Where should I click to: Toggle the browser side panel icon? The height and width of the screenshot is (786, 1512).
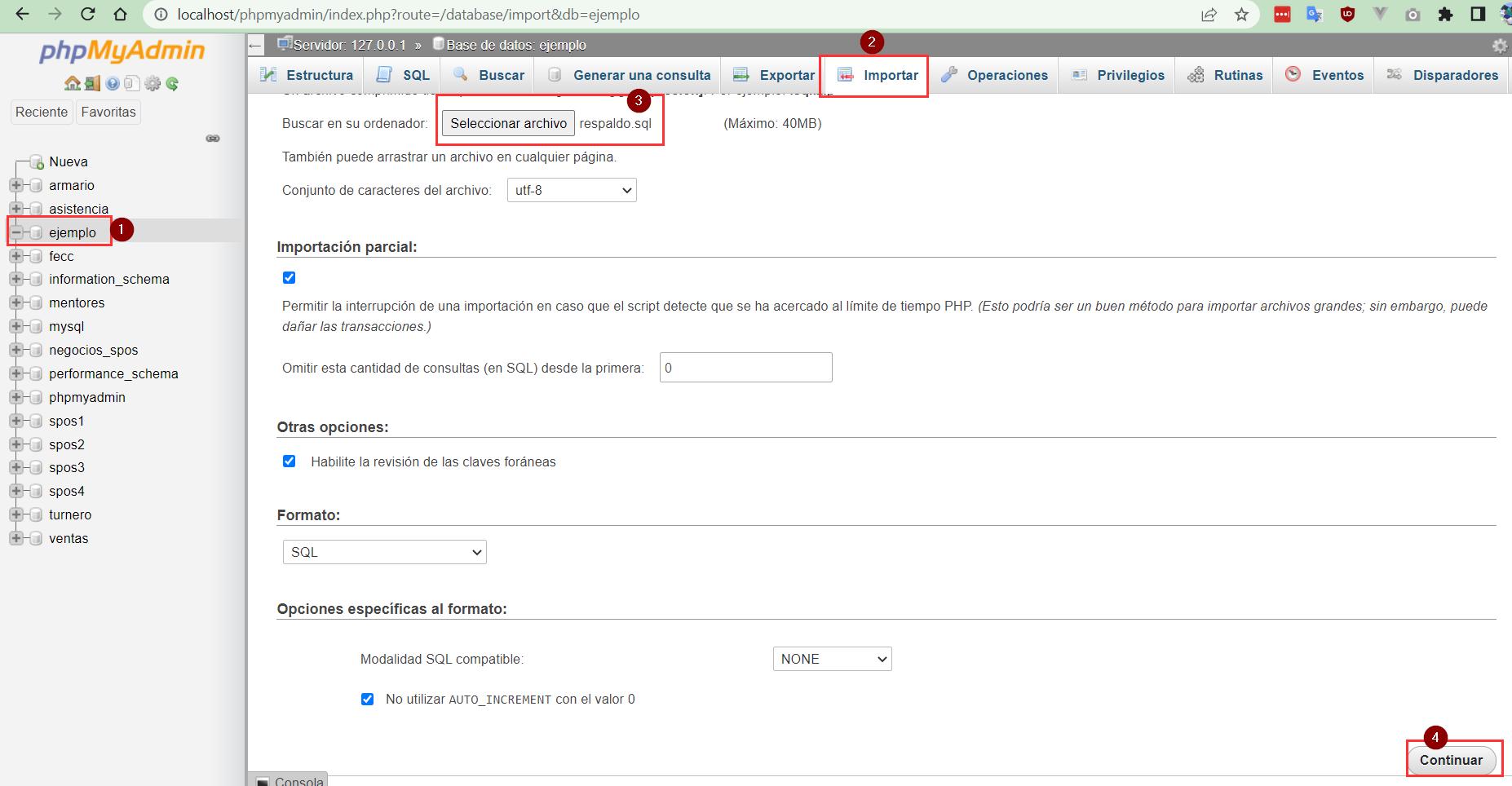click(x=1478, y=14)
